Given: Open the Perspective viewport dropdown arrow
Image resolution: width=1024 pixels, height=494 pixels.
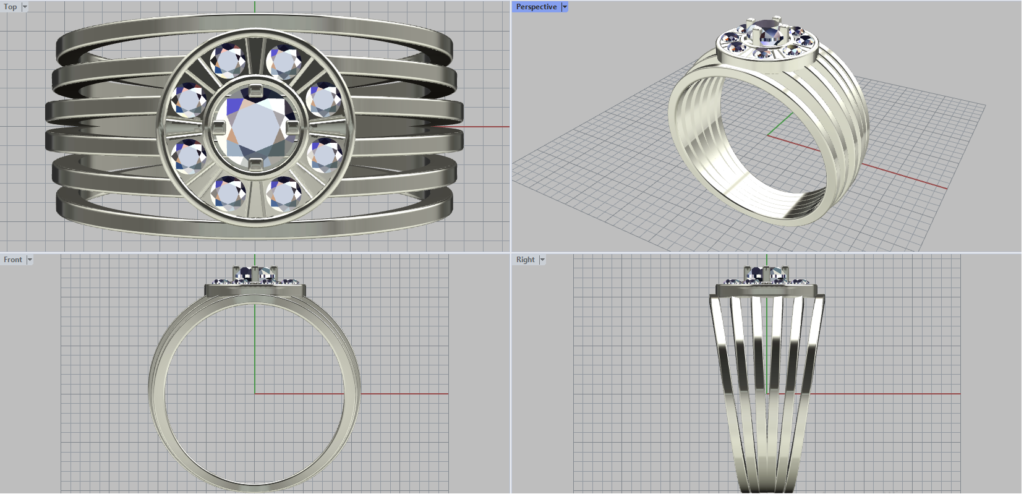Looking at the screenshot, I should pos(564,6).
